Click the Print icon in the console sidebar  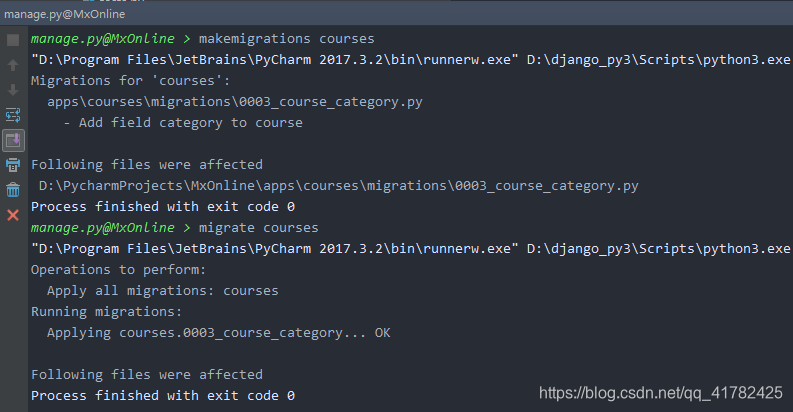[x=13, y=165]
